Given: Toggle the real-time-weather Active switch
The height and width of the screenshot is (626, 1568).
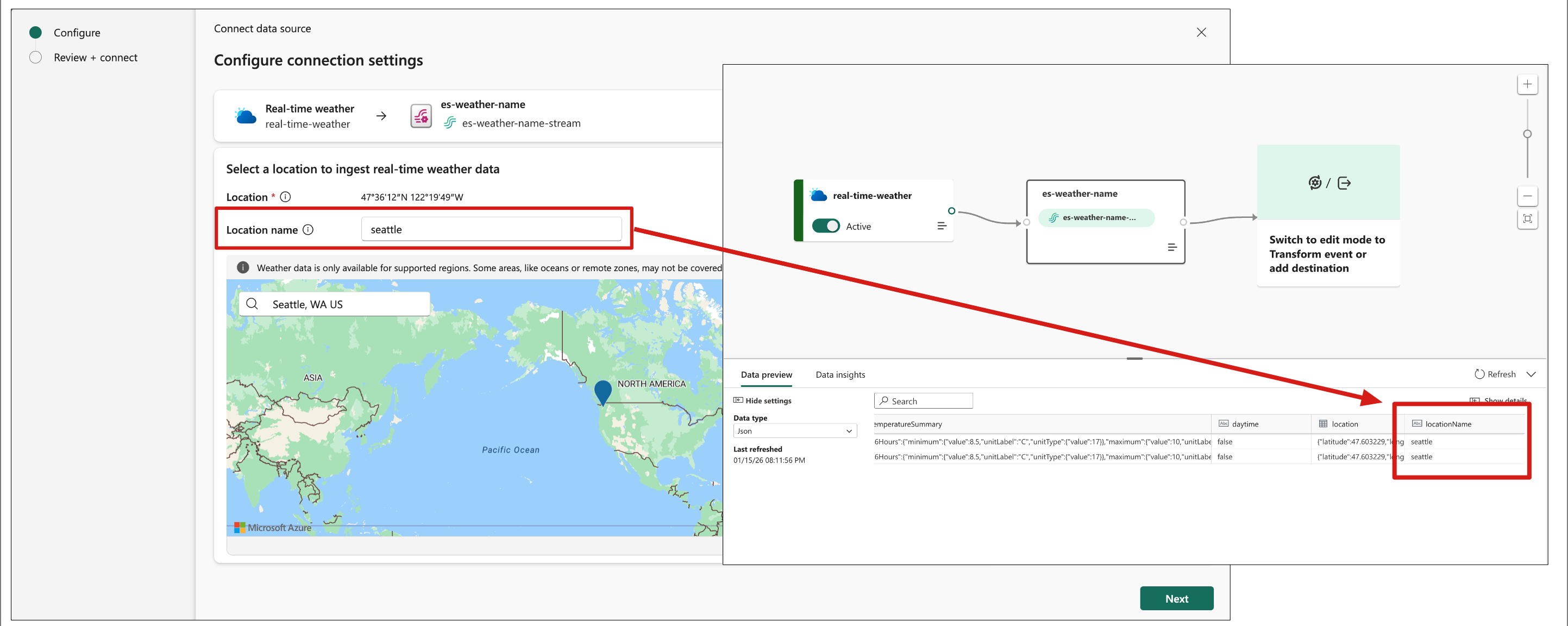Looking at the screenshot, I should (825, 226).
